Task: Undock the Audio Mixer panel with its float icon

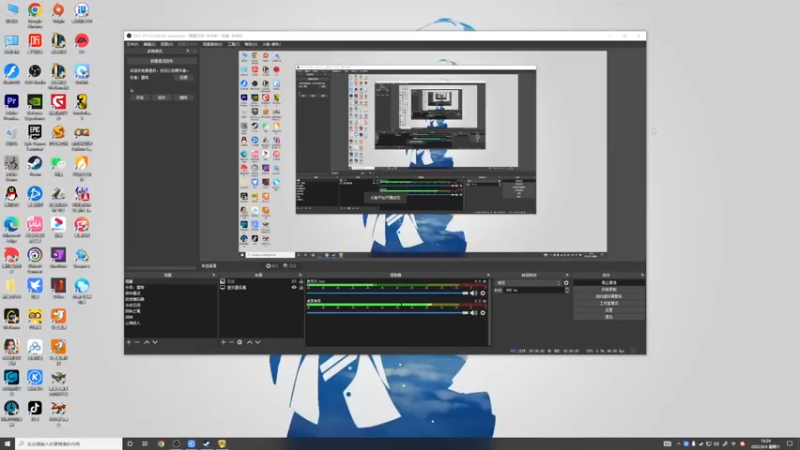Action: click(x=488, y=275)
